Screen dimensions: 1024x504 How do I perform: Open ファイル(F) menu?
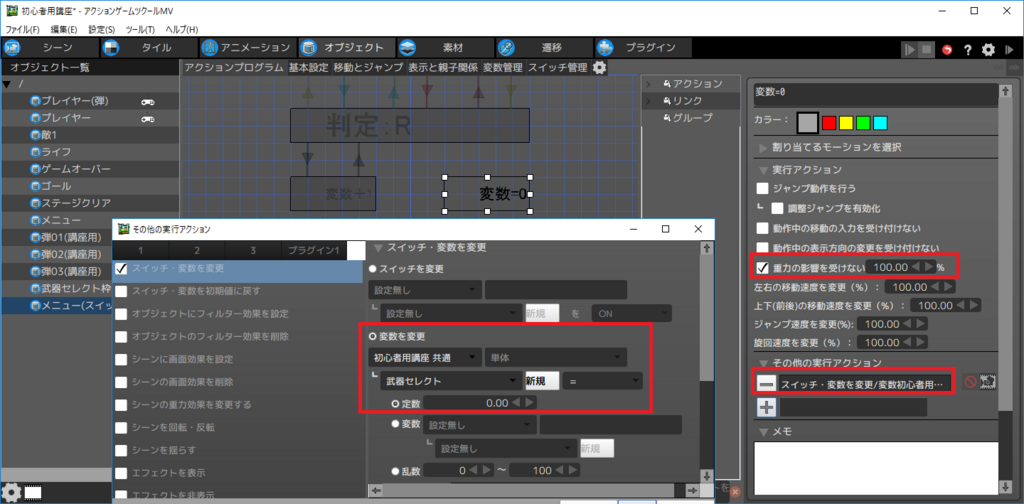click(x=23, y=29)
